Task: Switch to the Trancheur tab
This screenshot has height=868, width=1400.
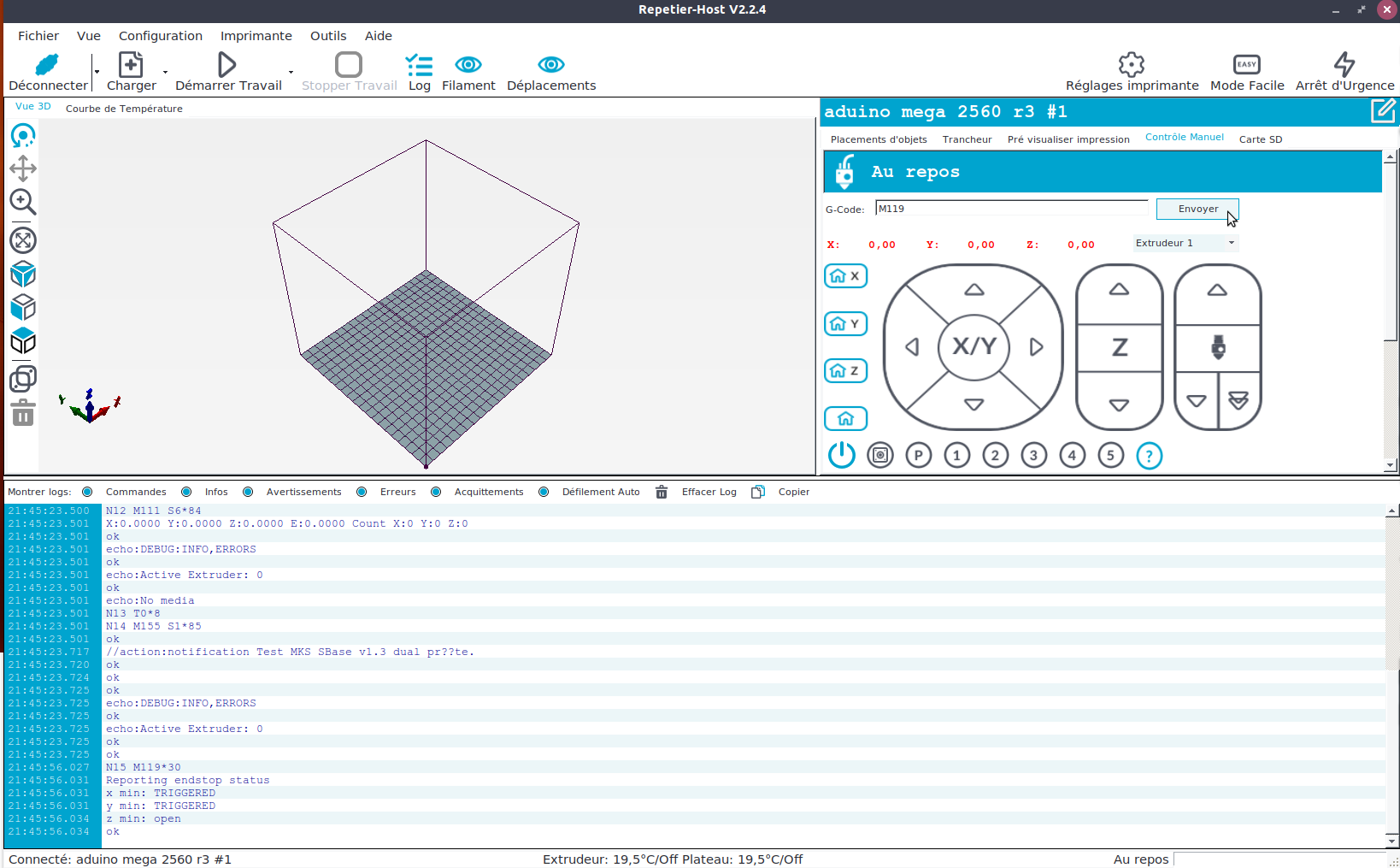Action: [967, 139]
